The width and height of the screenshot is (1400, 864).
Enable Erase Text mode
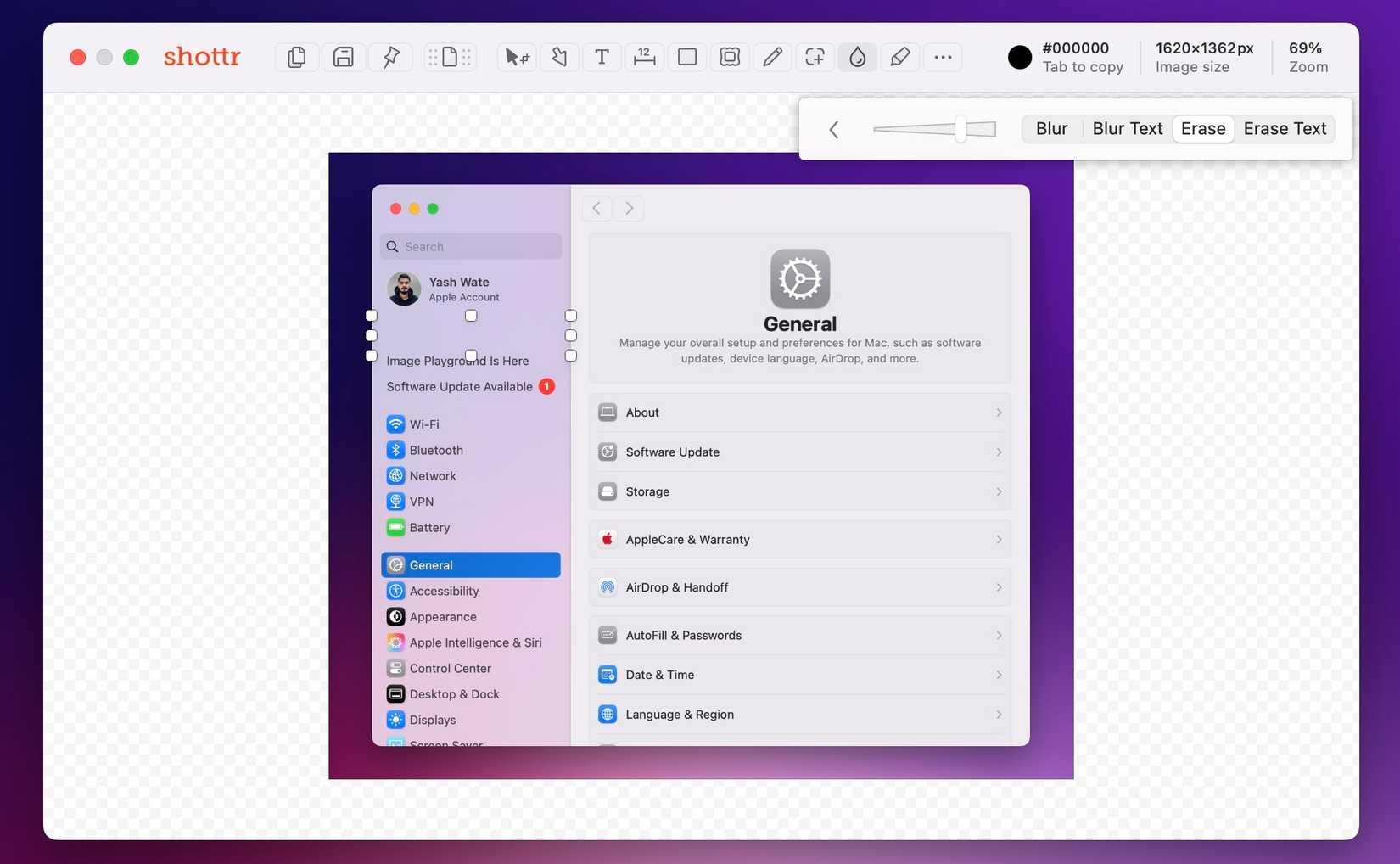tap(1285, 128)
